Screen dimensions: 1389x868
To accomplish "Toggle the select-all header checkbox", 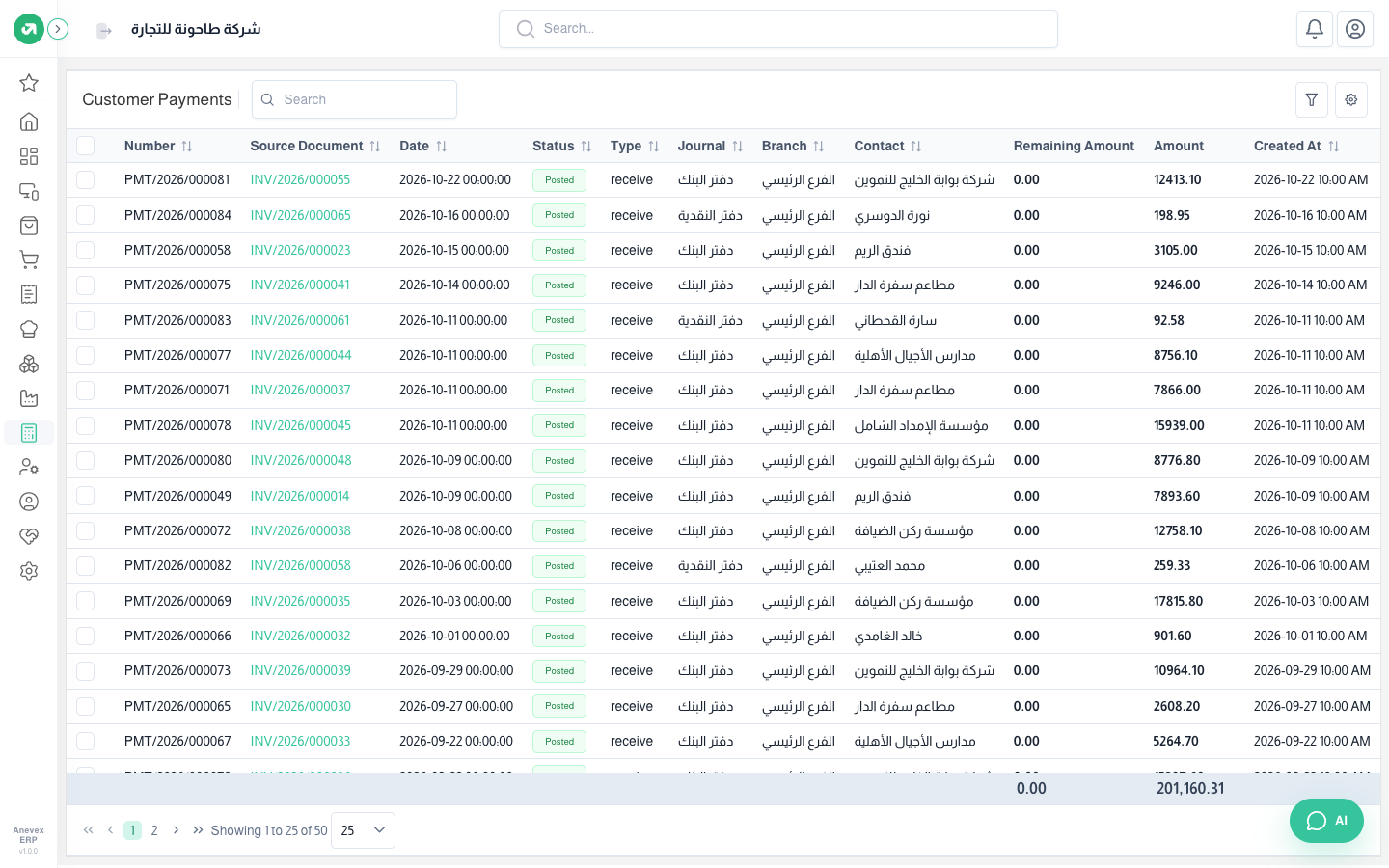I will pyautogui.click(x=86, y=146).
